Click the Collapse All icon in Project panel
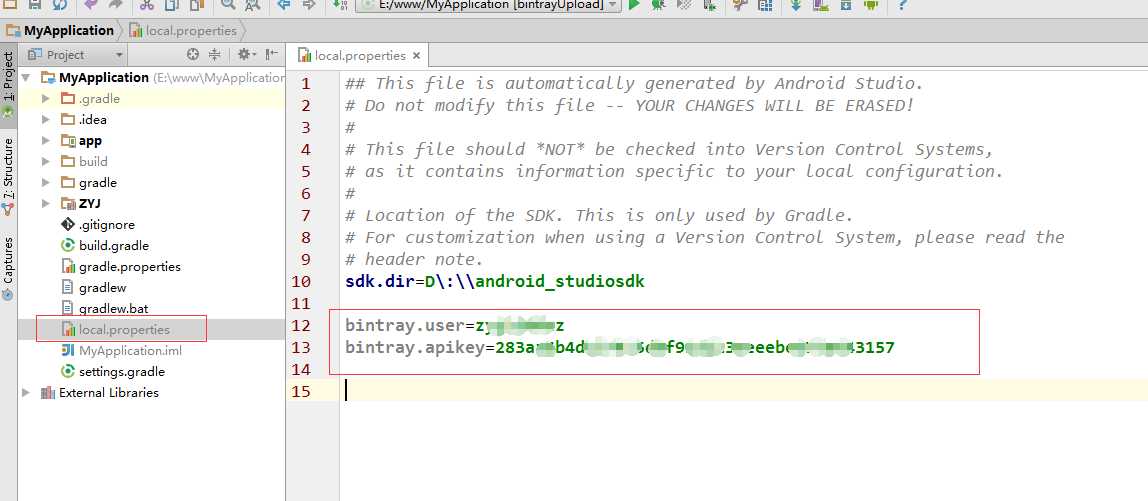This screenshot has height=501, width=1148. (x=215, y=54)
